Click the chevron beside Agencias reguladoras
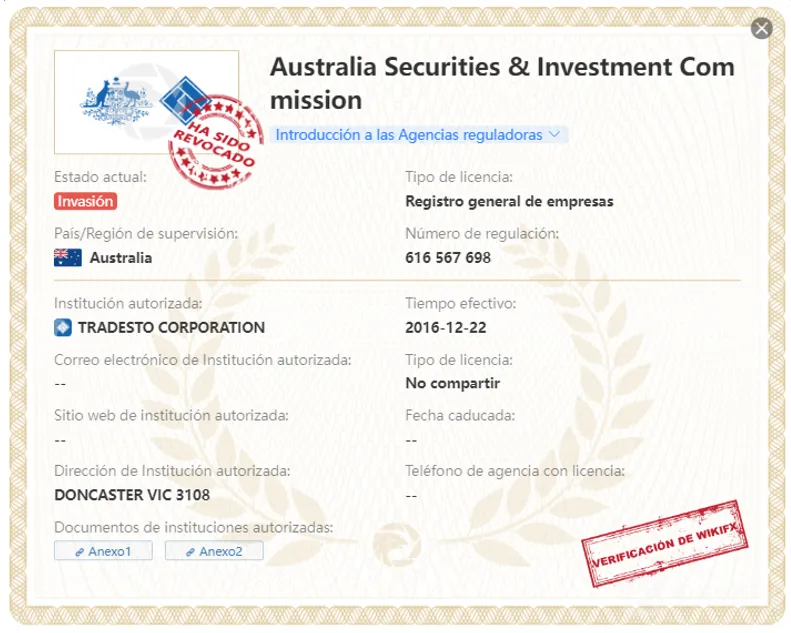 coord(554,134)
